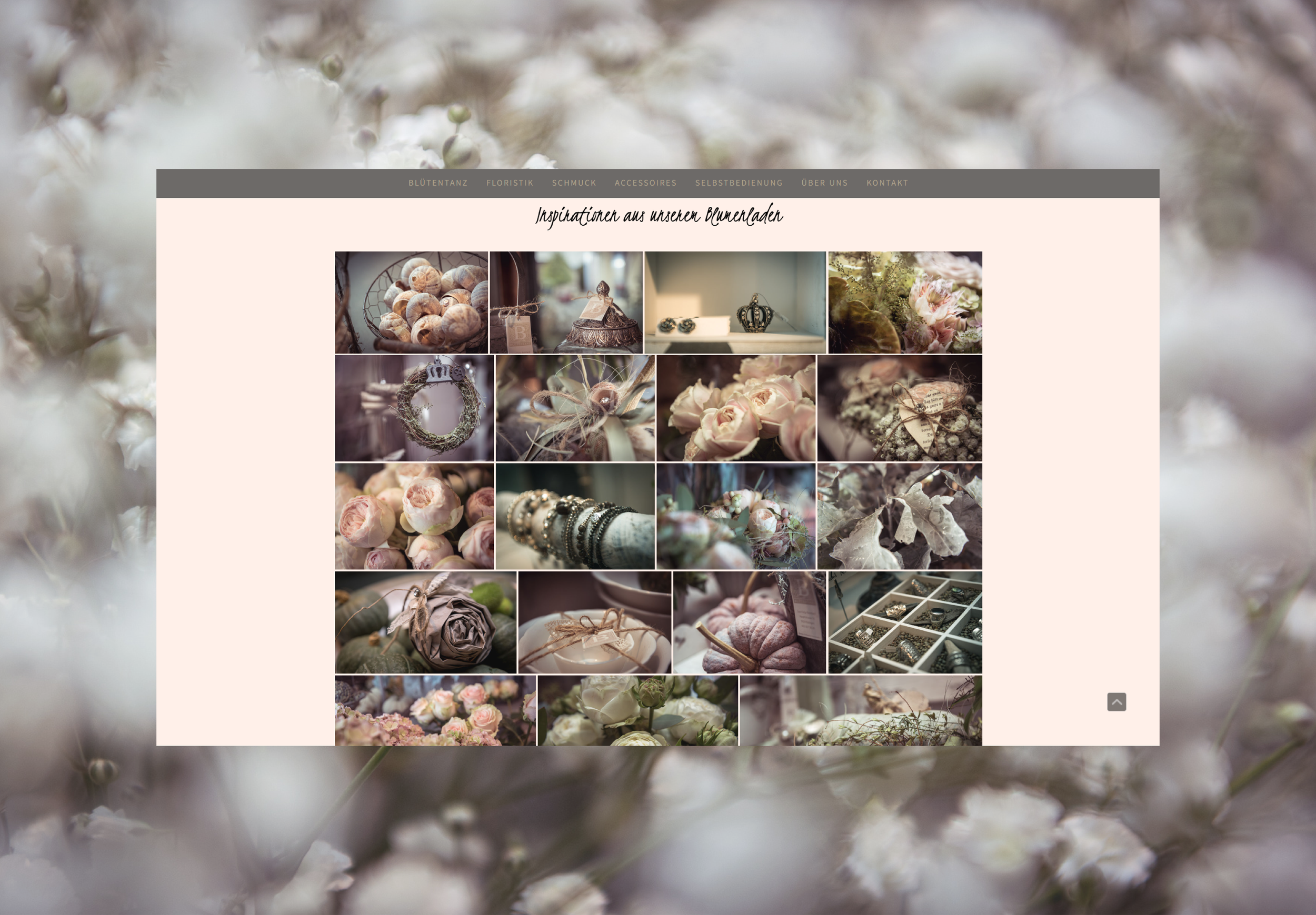This screenshot has width=1316, height=915.
Task: Open the pink pumpkin thumbnail
Action: point(749,622)
